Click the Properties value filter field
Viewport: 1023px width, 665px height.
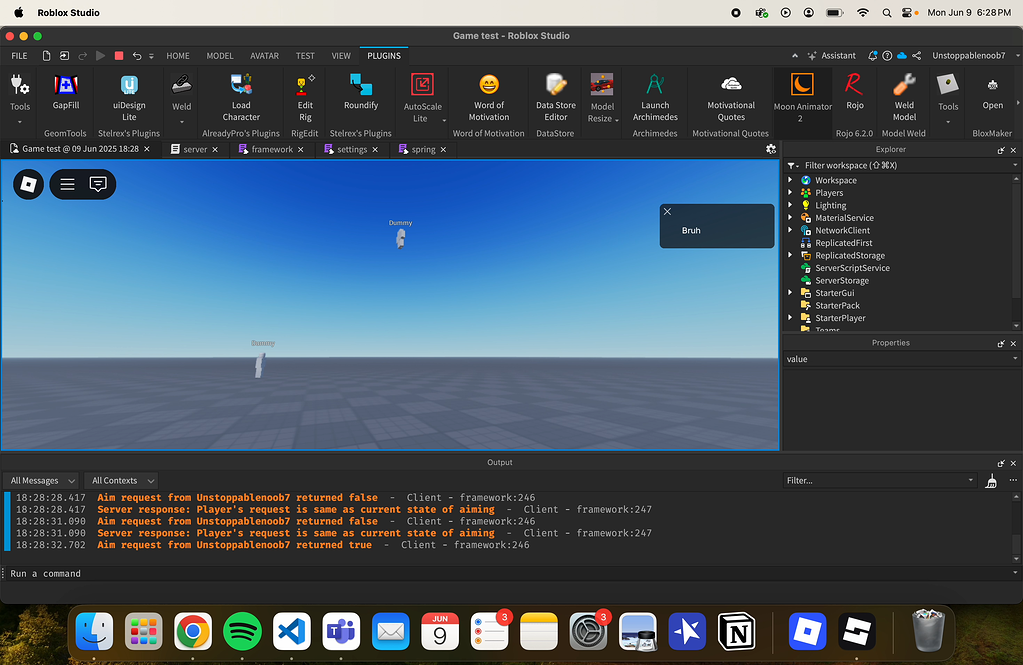coord(901,359)
